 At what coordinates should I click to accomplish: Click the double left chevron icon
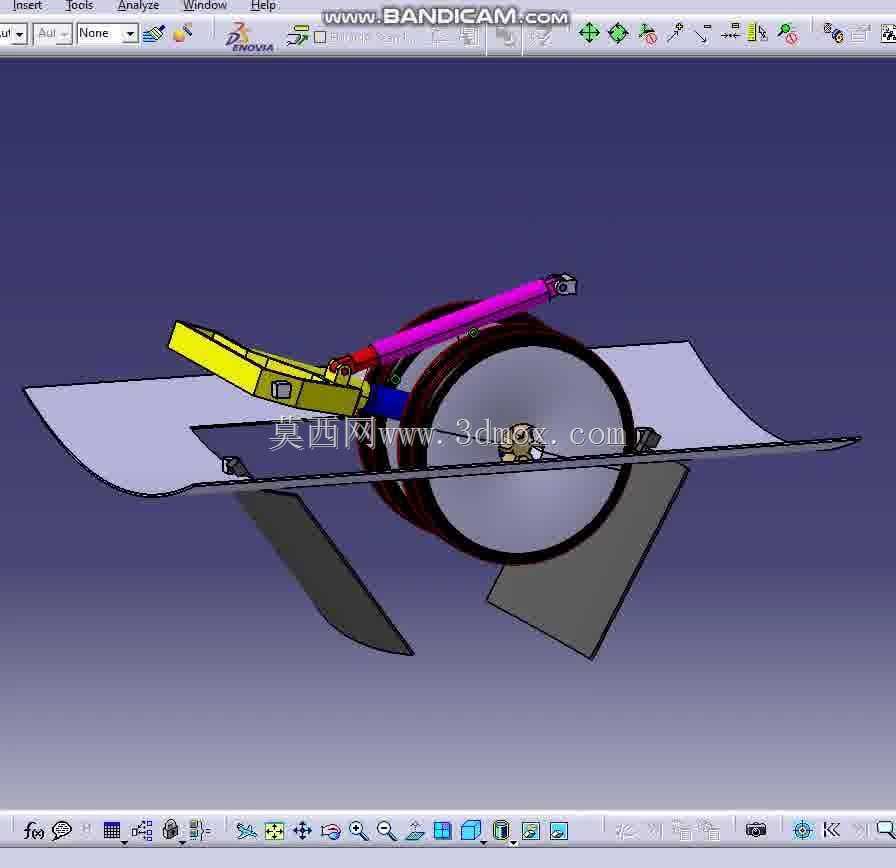[831, 830]
